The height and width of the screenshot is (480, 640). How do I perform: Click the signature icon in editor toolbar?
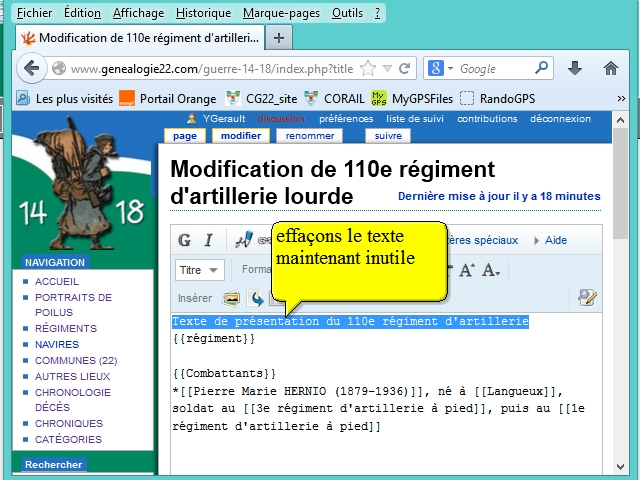[243, 240]
